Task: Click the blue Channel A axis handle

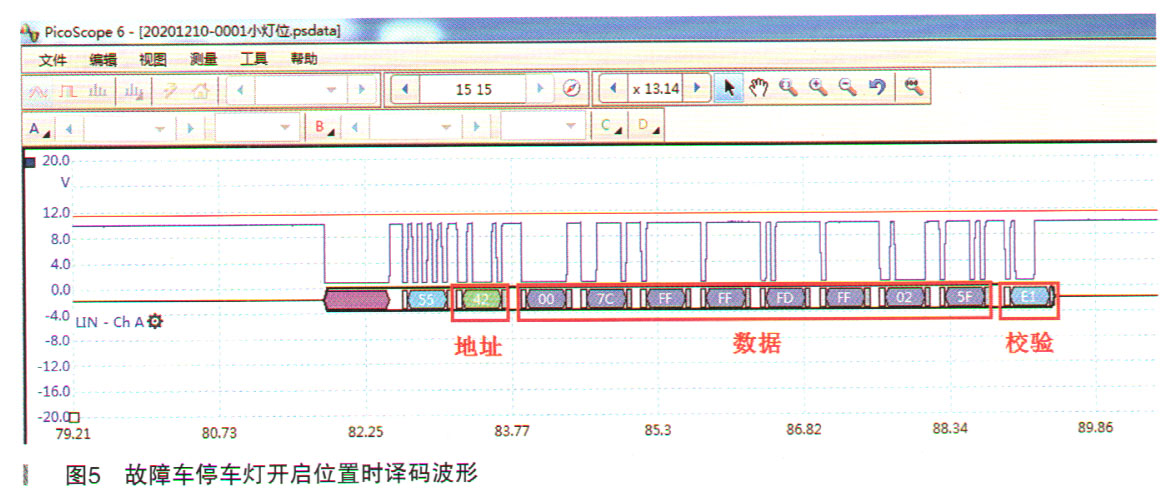Action: coord(30,162)
